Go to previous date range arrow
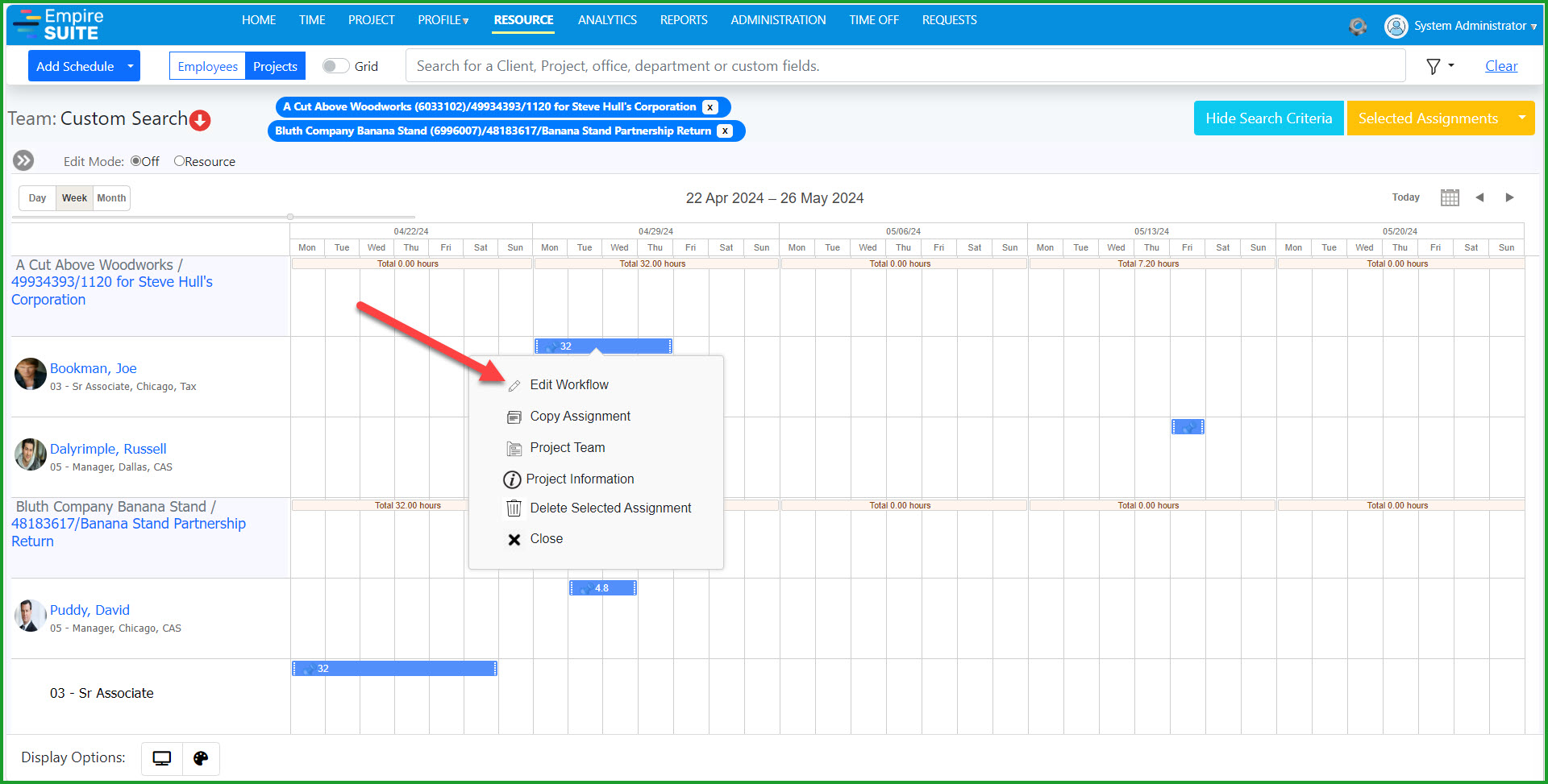Viewport: 1548px width, 784px height. coord(1479,197)
